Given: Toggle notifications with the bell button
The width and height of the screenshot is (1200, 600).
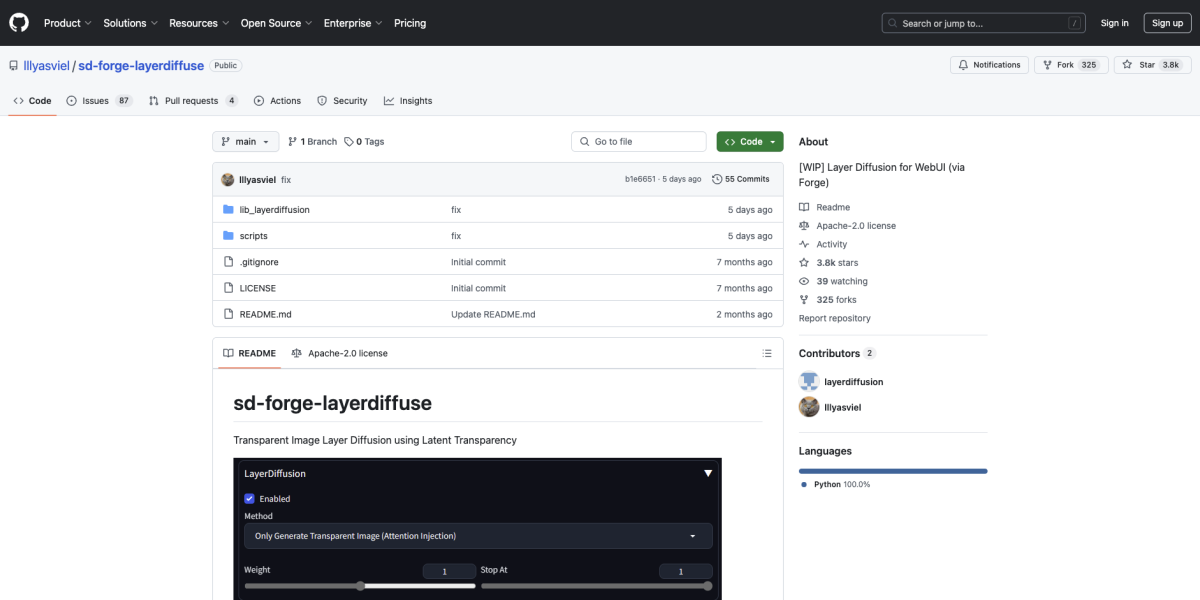Looking at the screenshot, I should (988, 64).
